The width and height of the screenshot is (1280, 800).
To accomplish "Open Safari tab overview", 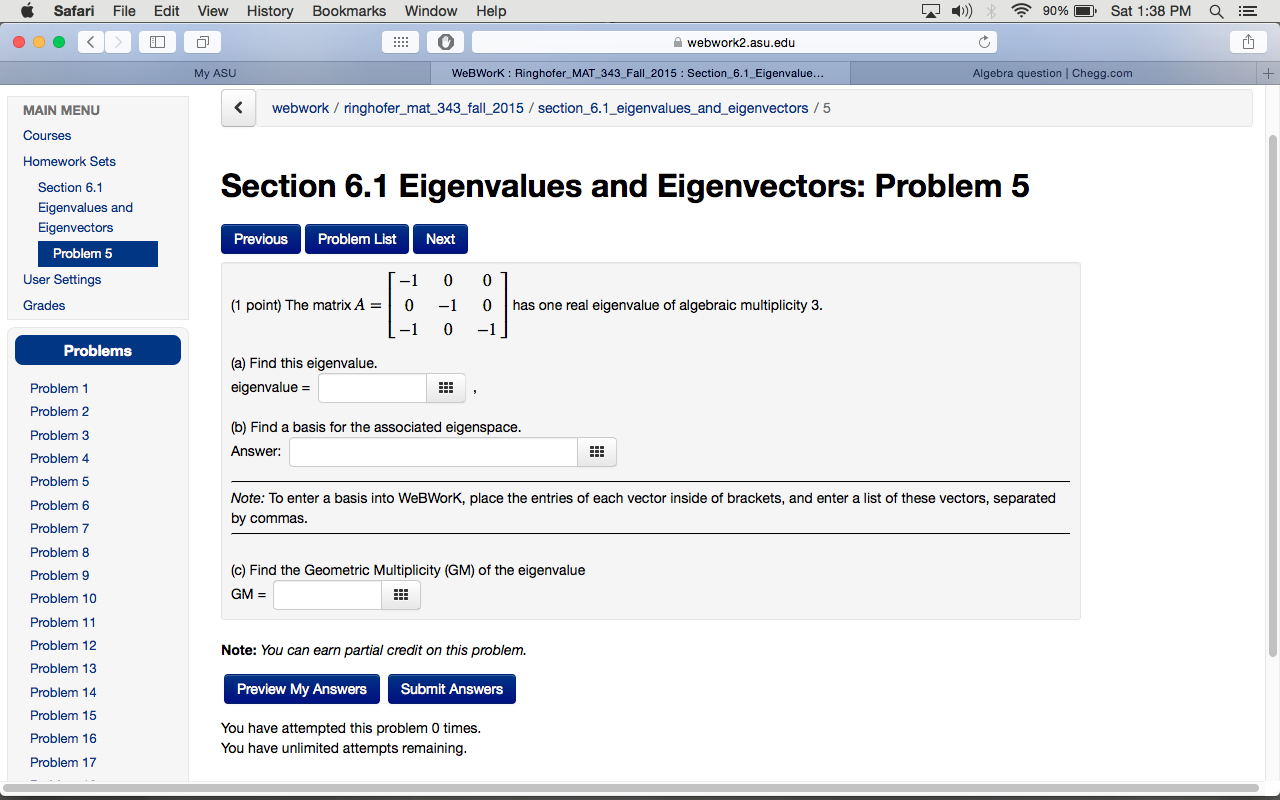I will (x=201, y=42).
